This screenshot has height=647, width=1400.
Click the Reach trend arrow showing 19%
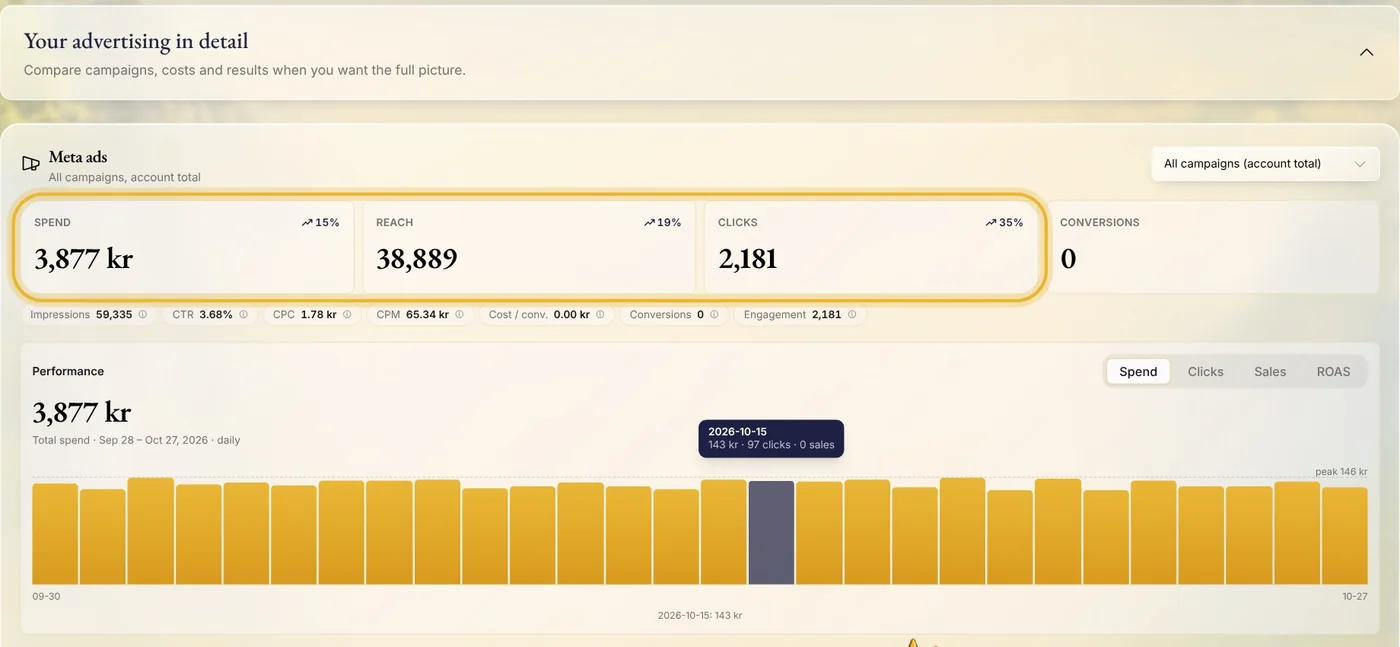tap(649, 223)
